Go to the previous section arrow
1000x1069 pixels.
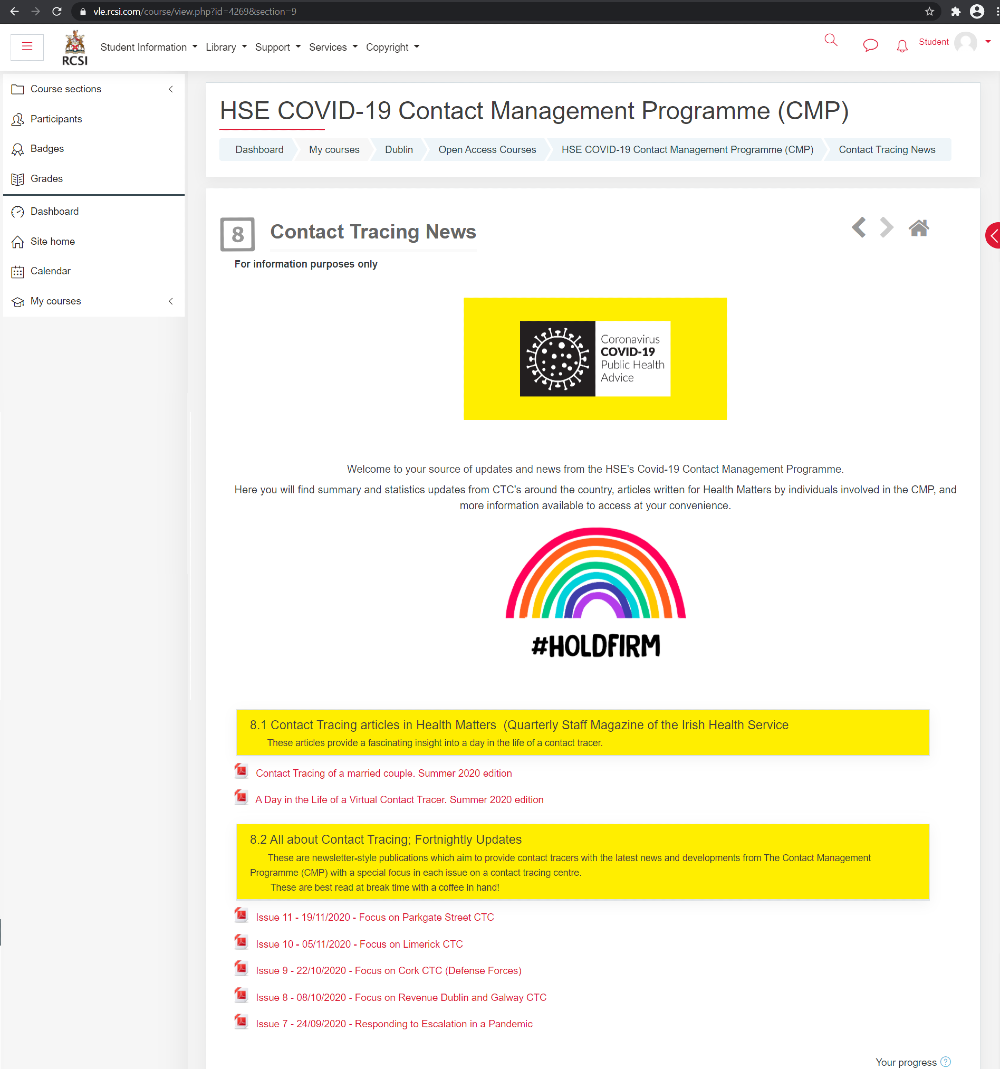tap(859, 228)
